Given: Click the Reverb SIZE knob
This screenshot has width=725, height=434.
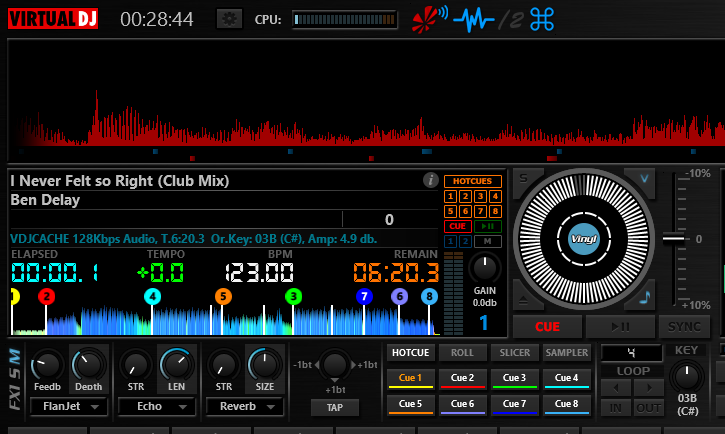Looking at the screenshot, I should click(x=264, y=366).
